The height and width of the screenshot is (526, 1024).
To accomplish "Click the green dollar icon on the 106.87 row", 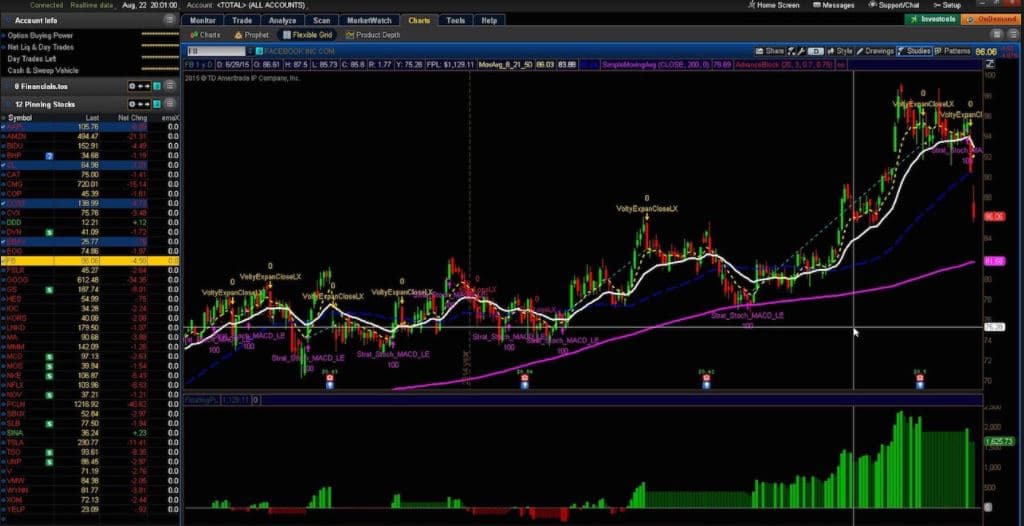I will (49, 376).
